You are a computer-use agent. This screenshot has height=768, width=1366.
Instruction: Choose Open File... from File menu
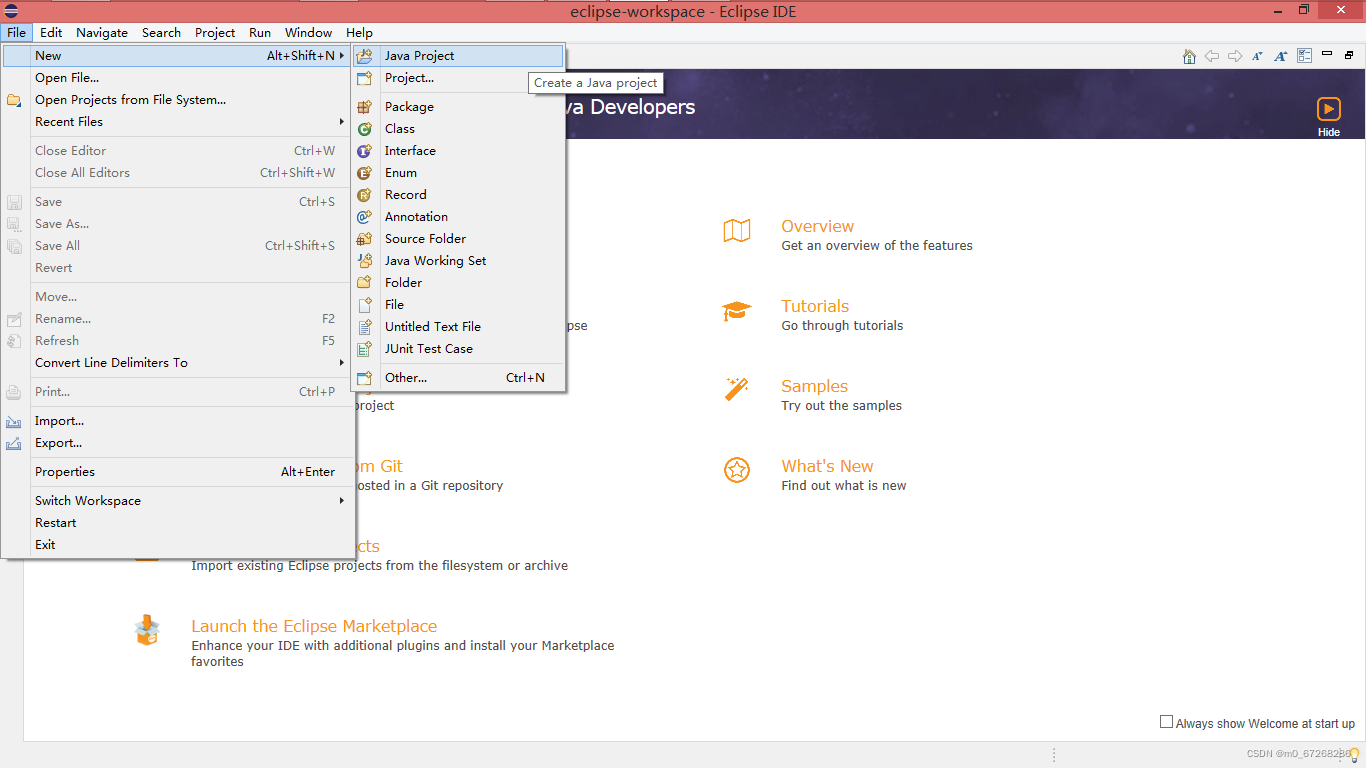[x=178, y=78]
